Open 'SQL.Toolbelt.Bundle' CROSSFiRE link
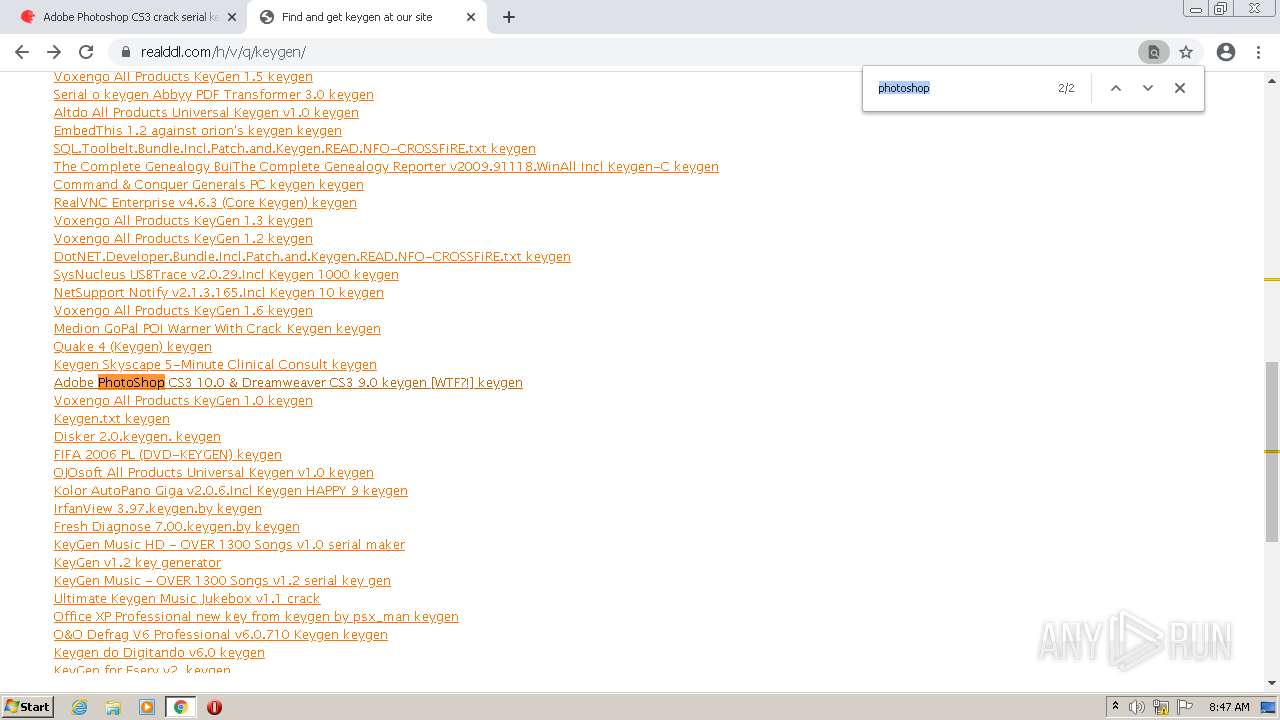 coord(295,149)
